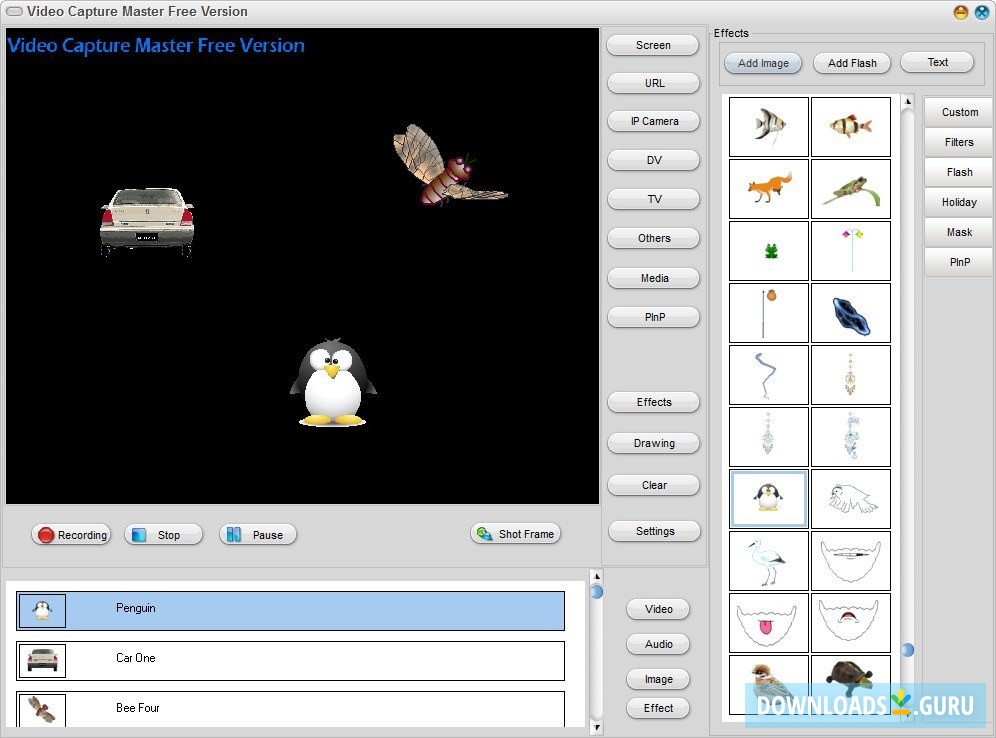996x738 pixels.
Task: Select the lizard effect
Action: coord(851,188)
